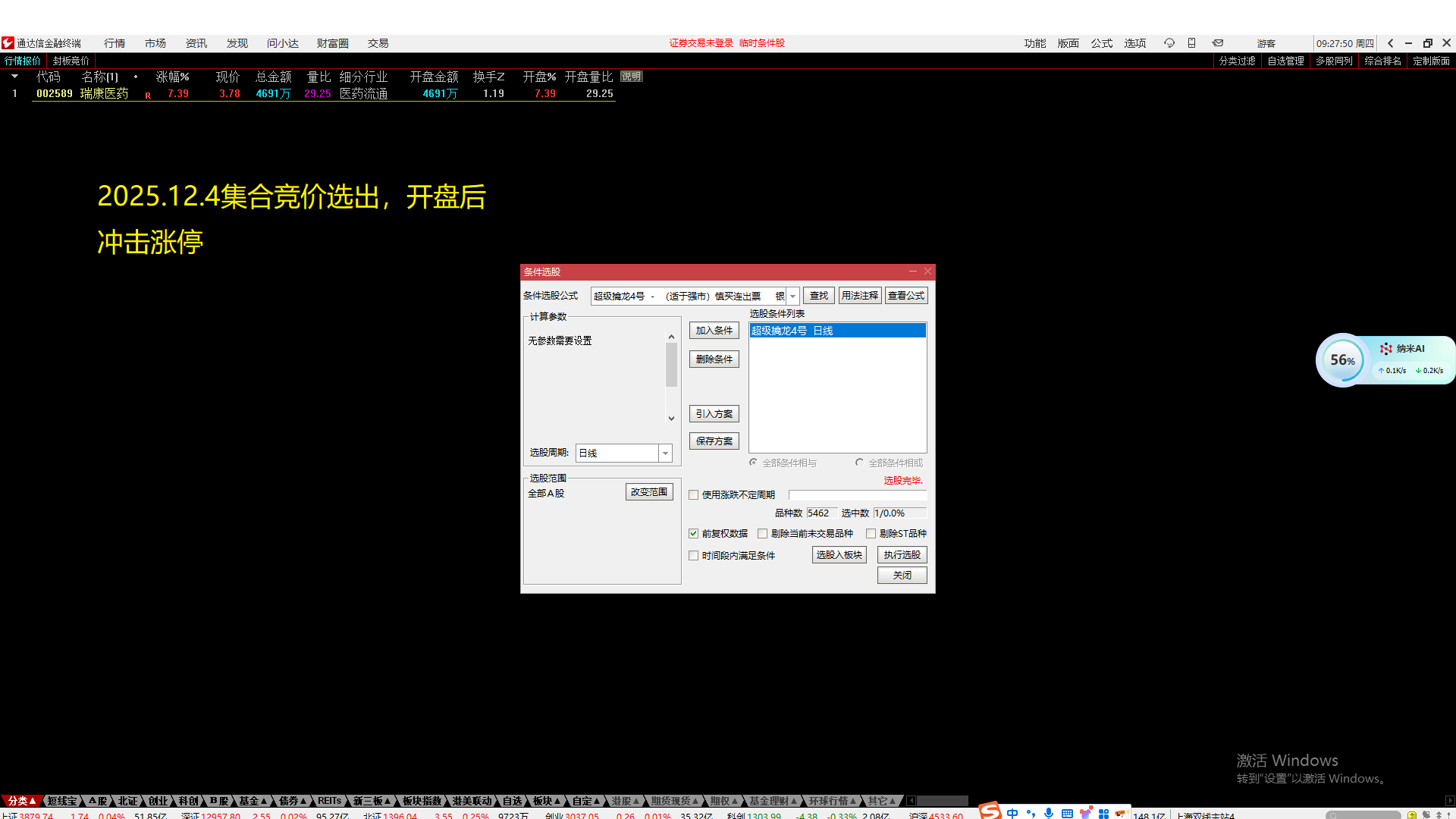Screen dimensions: 1456x819
Task: Open the mail message icon
Action: (x=1218, y=43)
